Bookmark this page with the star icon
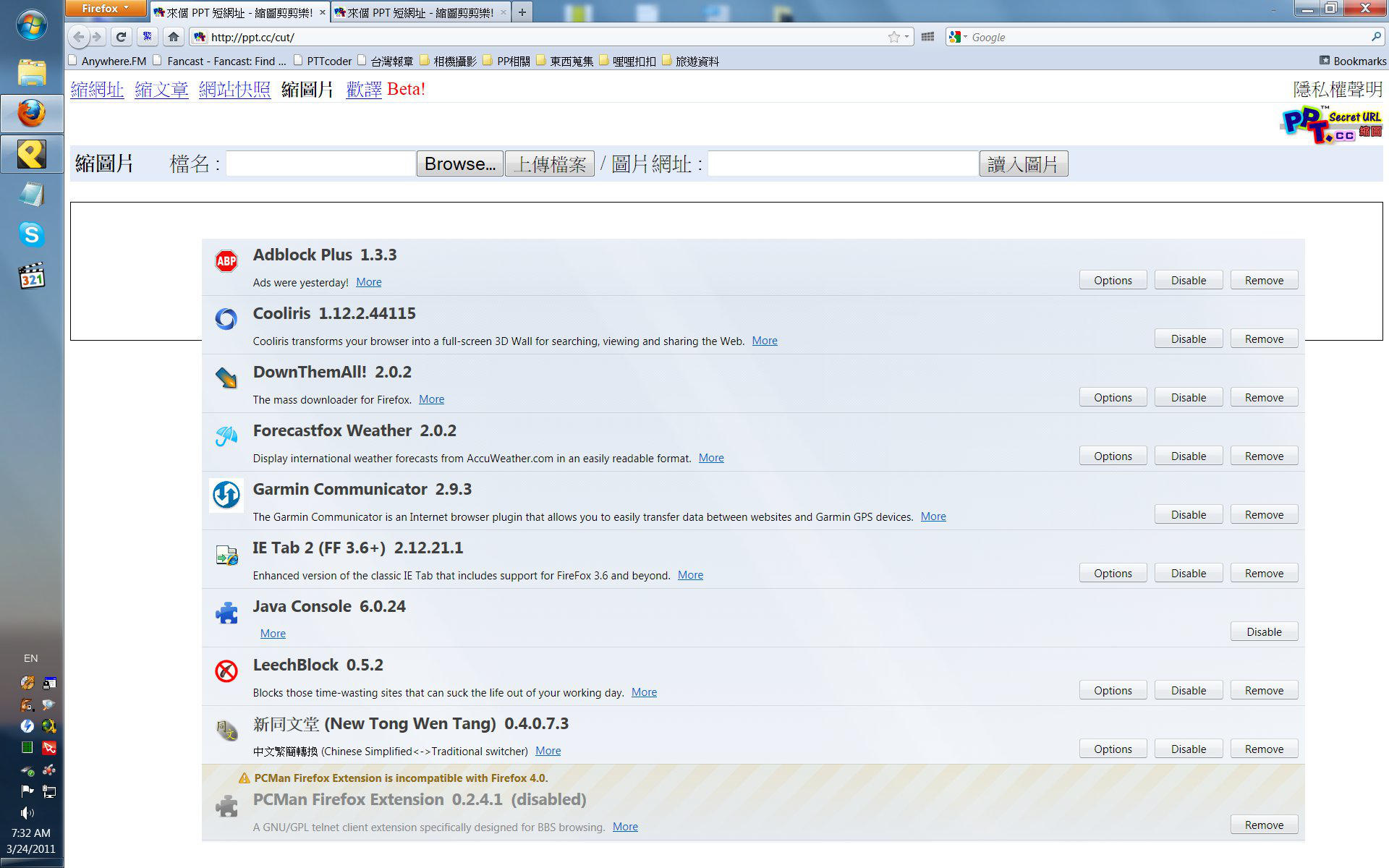 pyautogui.click(x=894, y=37)
